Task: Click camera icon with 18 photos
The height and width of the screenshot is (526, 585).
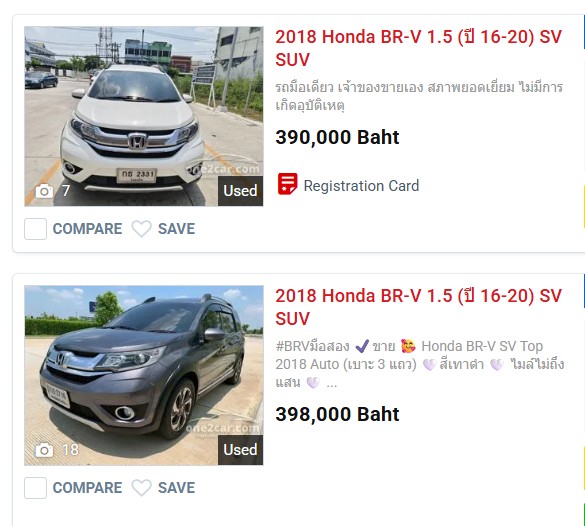Action: pyautogui.click(x=44, y=450)
